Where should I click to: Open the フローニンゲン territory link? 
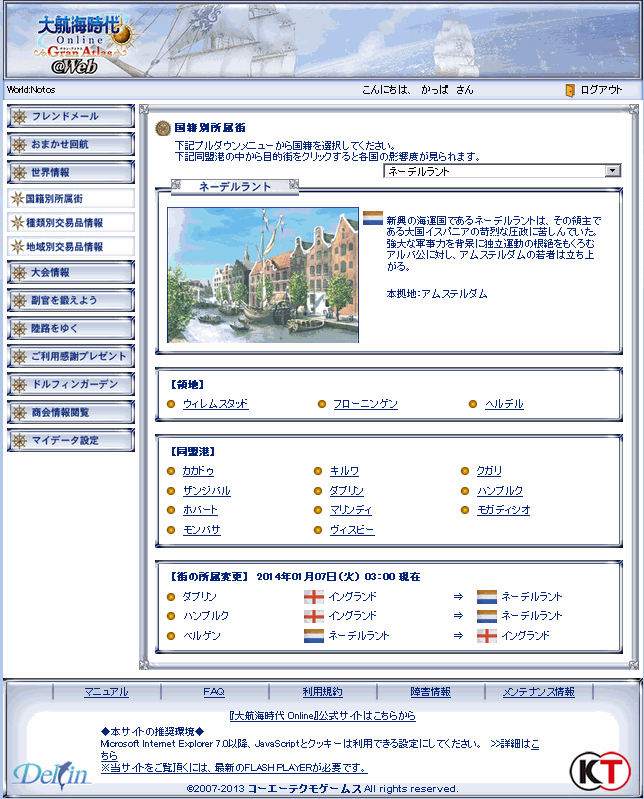point(365,404)
